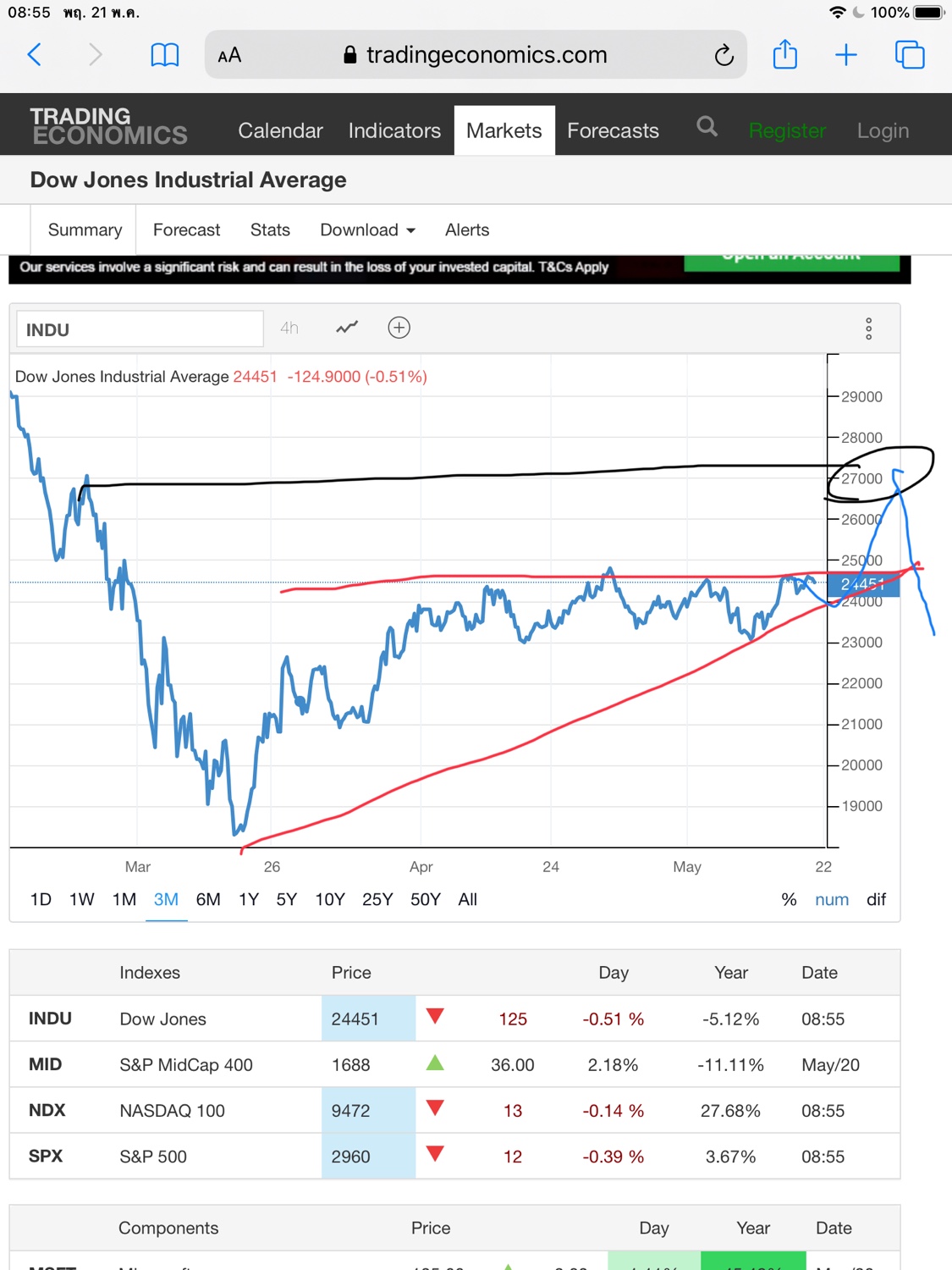Click the green Register link
The width and height of the screenshot is (952, 1270).
coord(787,130)
